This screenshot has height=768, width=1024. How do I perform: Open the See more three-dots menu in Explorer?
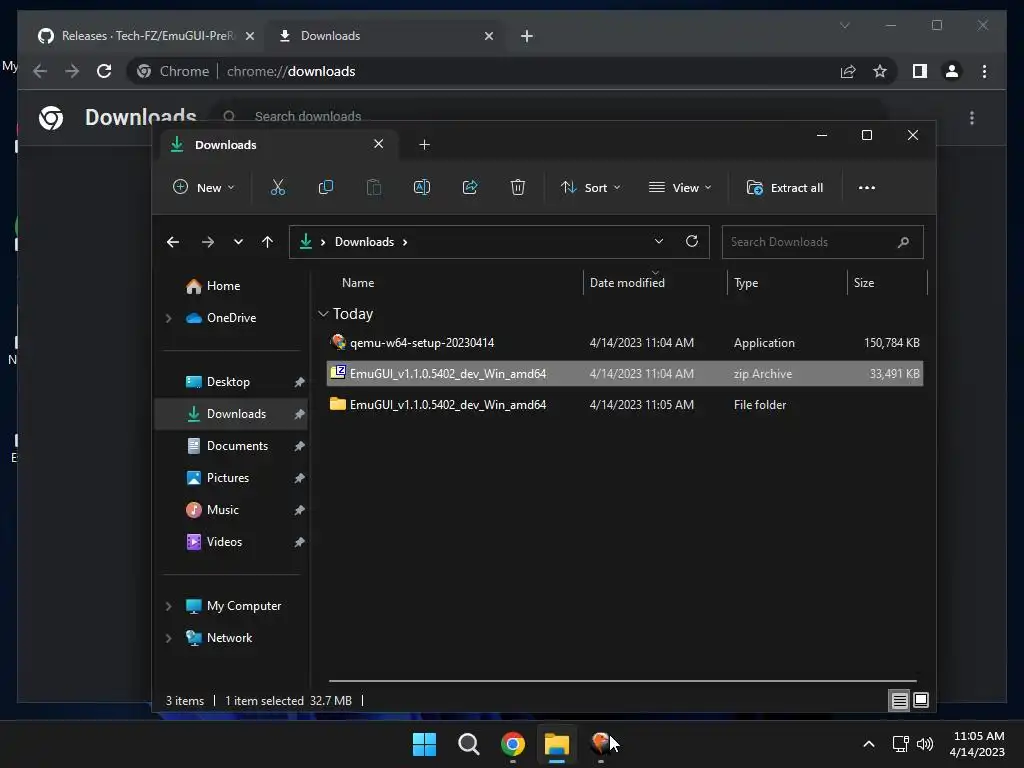tap(867, 187)
